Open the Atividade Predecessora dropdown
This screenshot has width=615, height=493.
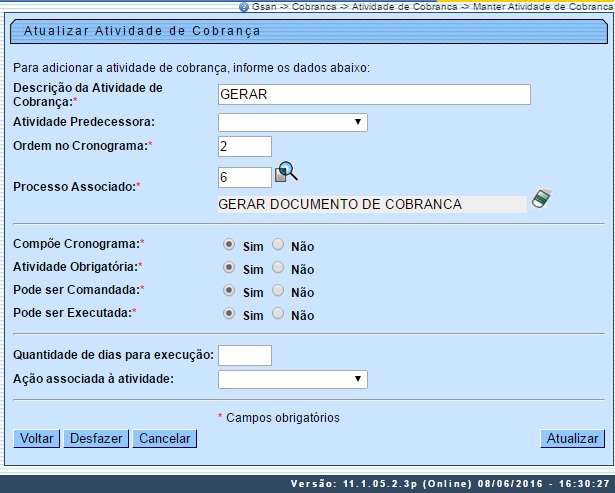coord(292,123)
